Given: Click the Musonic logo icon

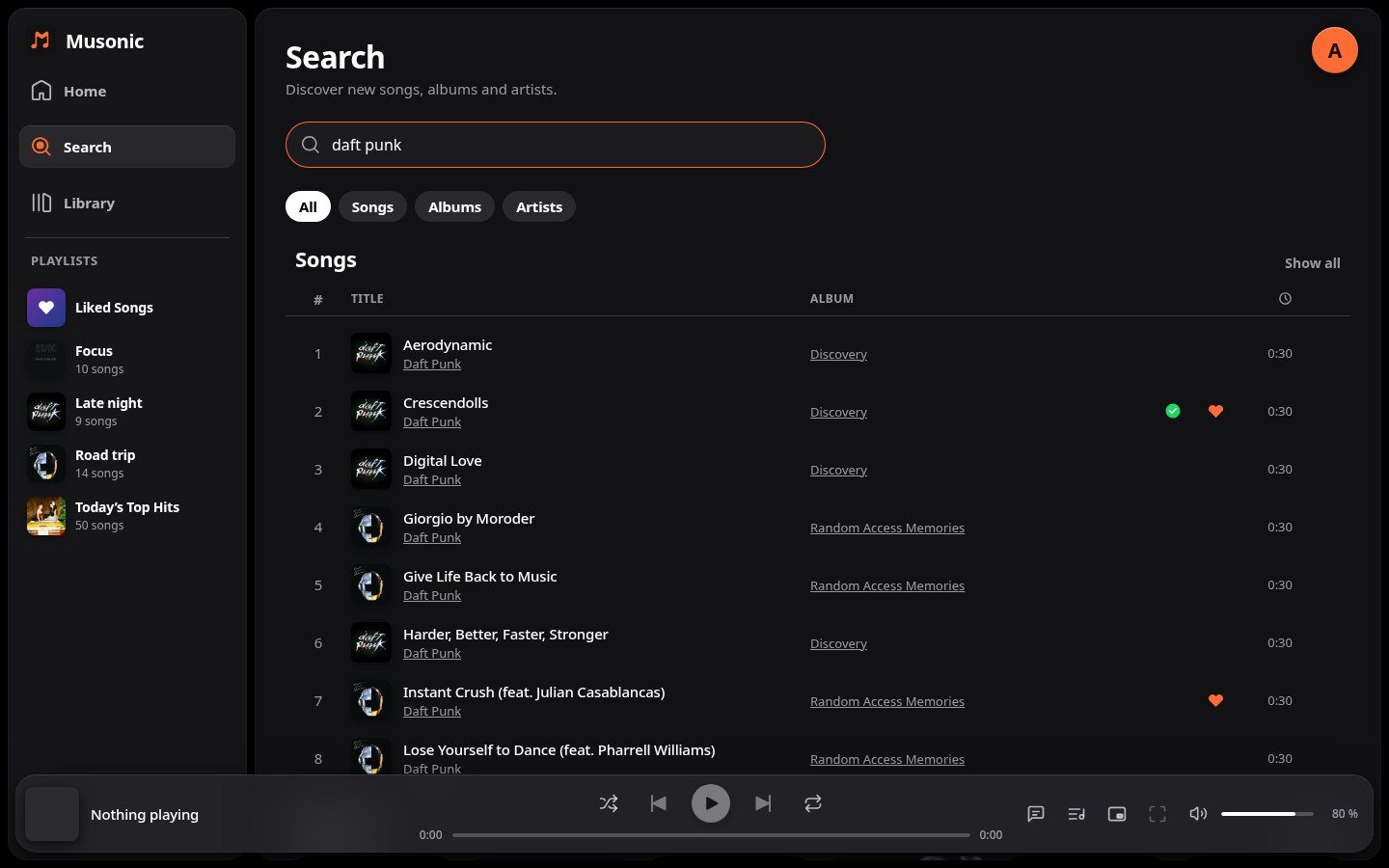Looking at the screenshot, I should (x=41, y=41).
